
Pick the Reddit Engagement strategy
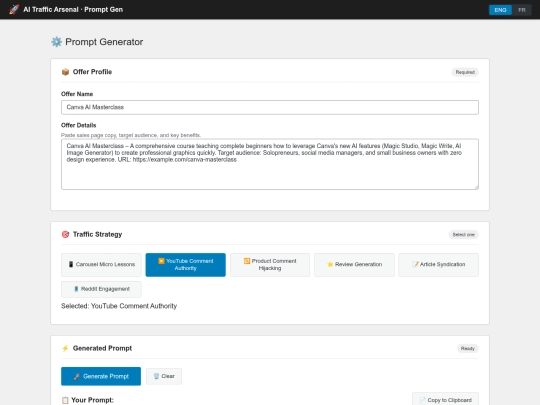[x=101, y=289]
